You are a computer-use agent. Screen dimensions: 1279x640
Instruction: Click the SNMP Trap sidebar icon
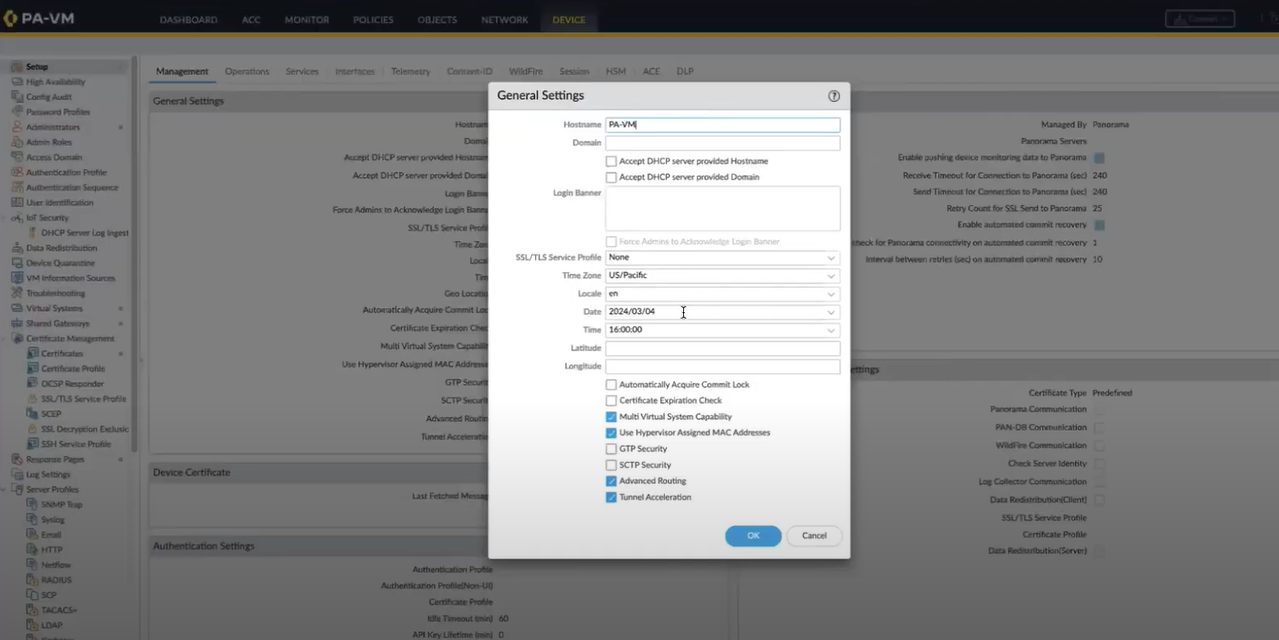(x=33, y=504)
